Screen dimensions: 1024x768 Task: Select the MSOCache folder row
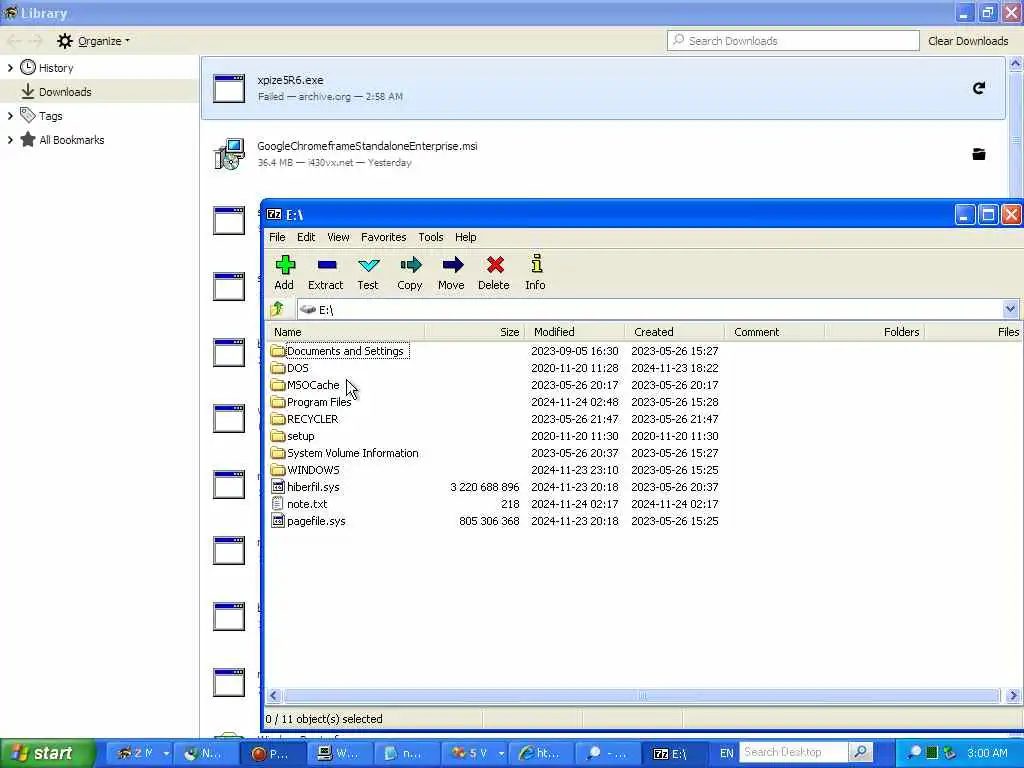click(313, 385)
